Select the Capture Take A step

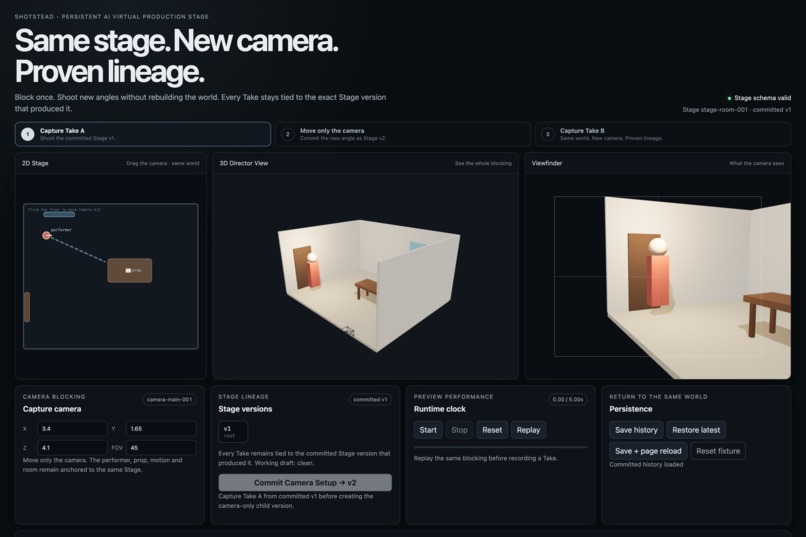143,134
